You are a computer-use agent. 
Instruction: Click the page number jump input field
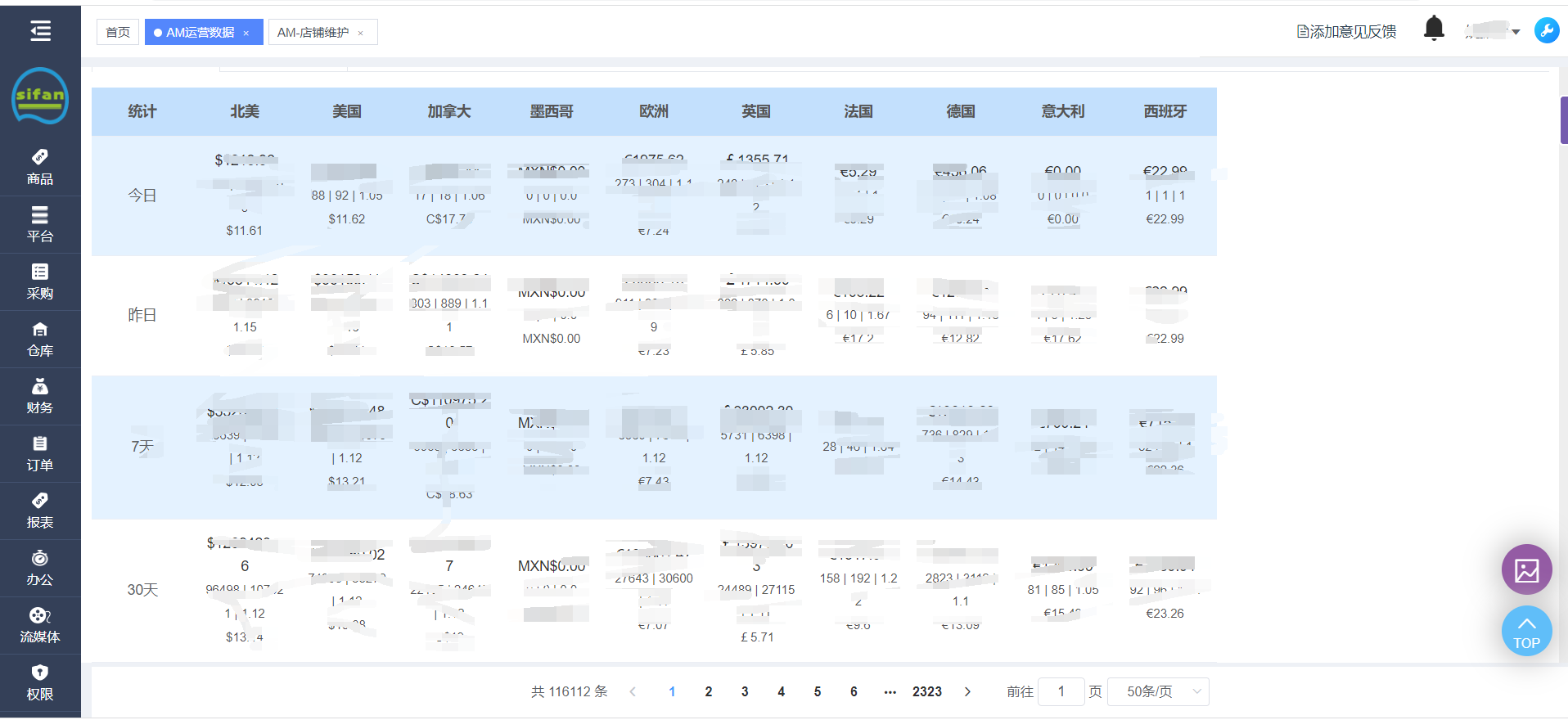click(x=1061, y=691)
